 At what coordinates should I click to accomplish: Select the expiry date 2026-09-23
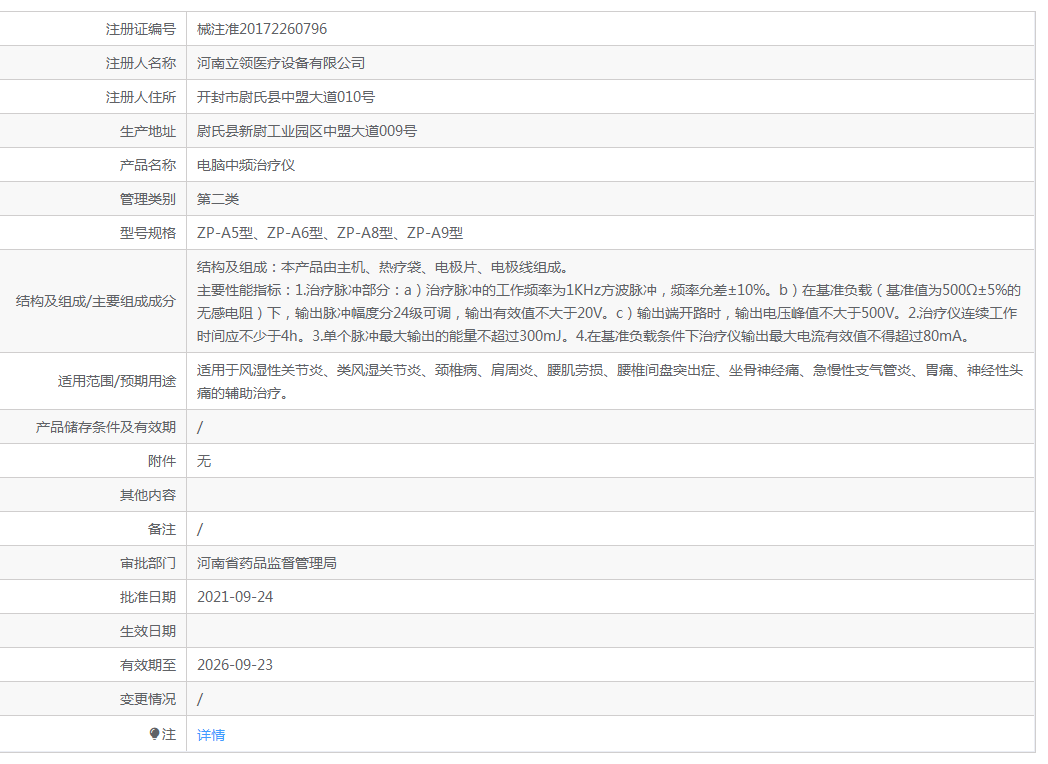[x=235, y=665]
